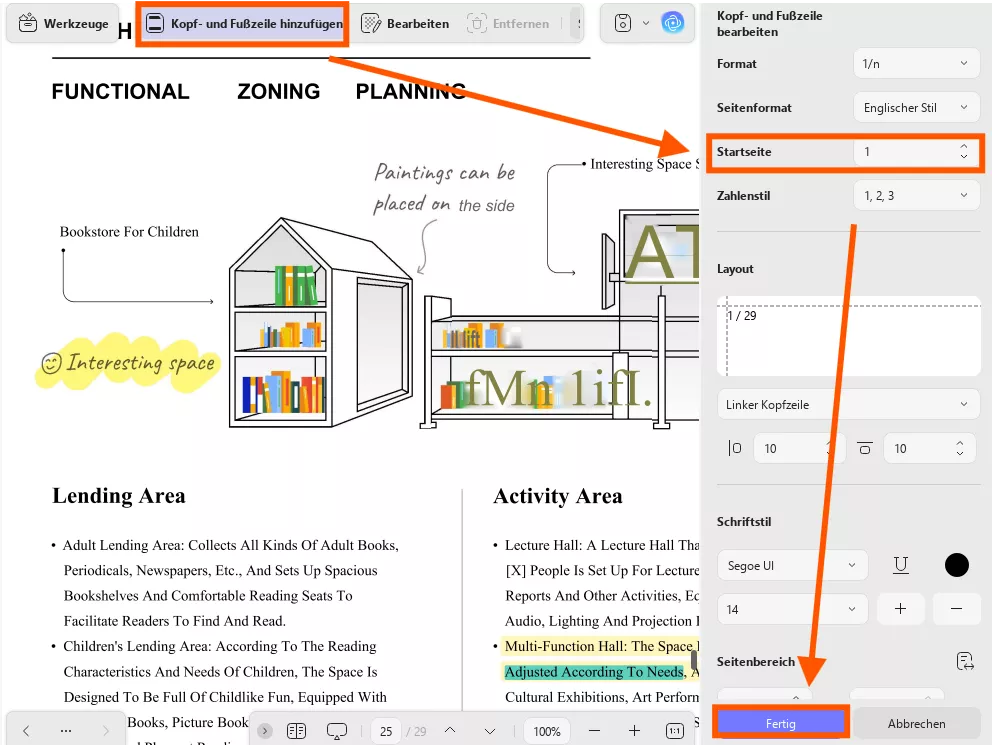Click the previous page up chevron
The width and height of the screenshot is (992, 745).
pyautogui.click(x=450, y=731)
